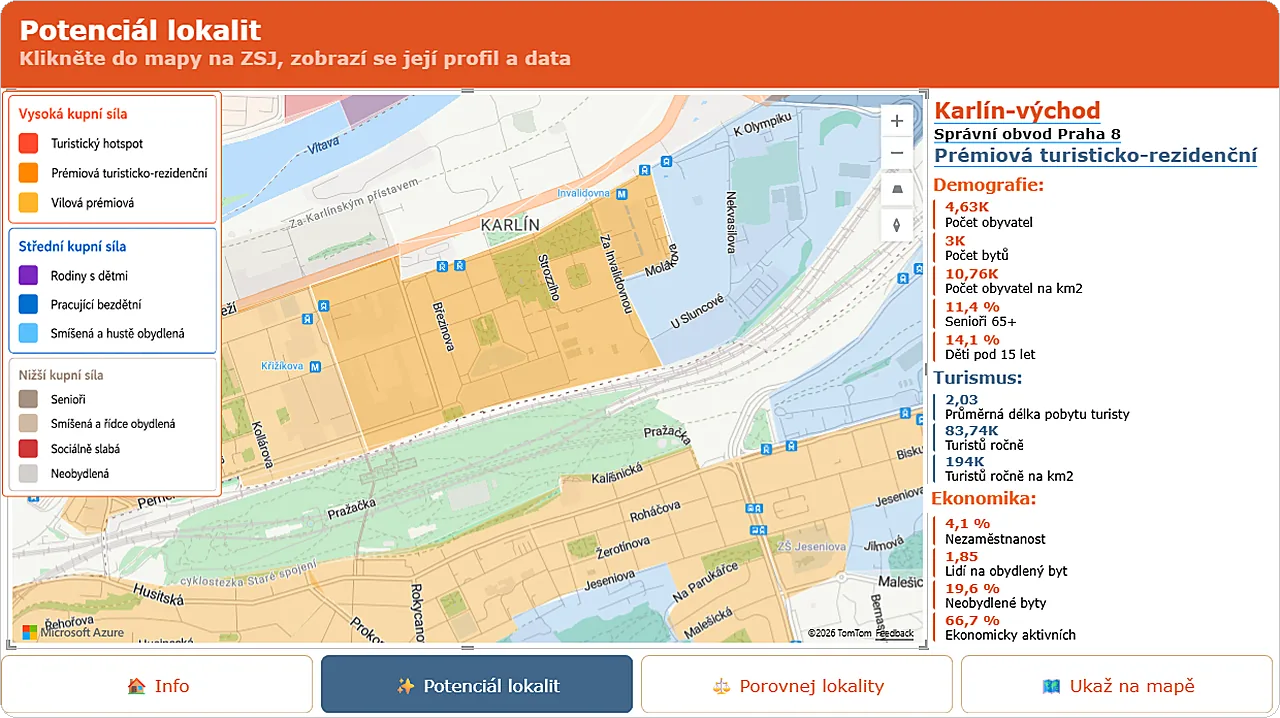
Task: Click the Rodiny s dětmi purple swatch
Action: [28, 275]
